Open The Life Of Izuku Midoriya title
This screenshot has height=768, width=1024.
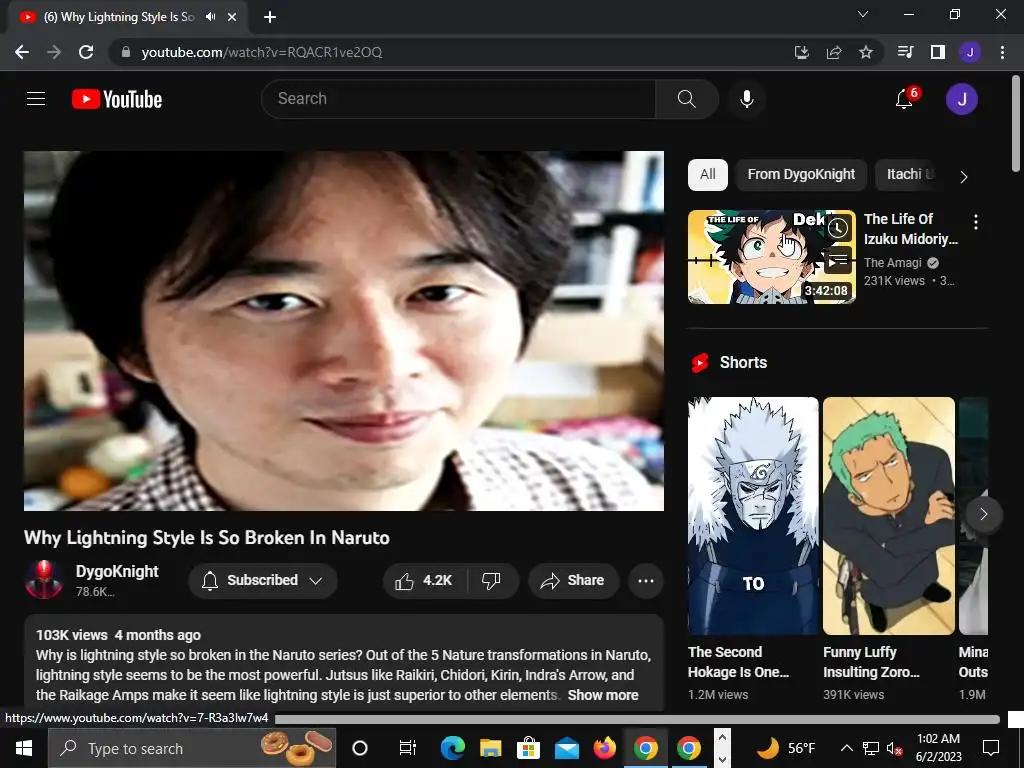(x=910, y=229)
